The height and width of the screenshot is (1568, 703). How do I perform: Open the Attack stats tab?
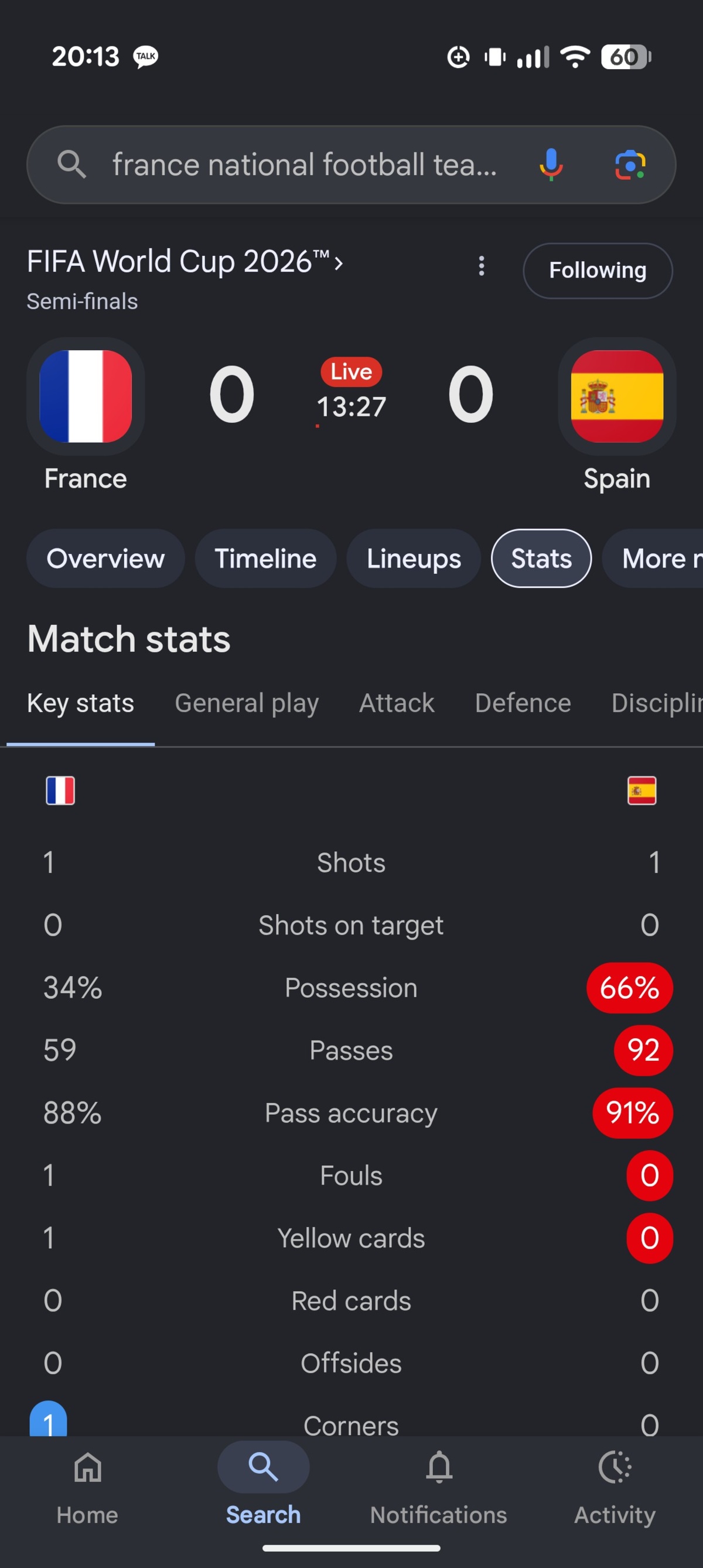(x=397, y=703)
